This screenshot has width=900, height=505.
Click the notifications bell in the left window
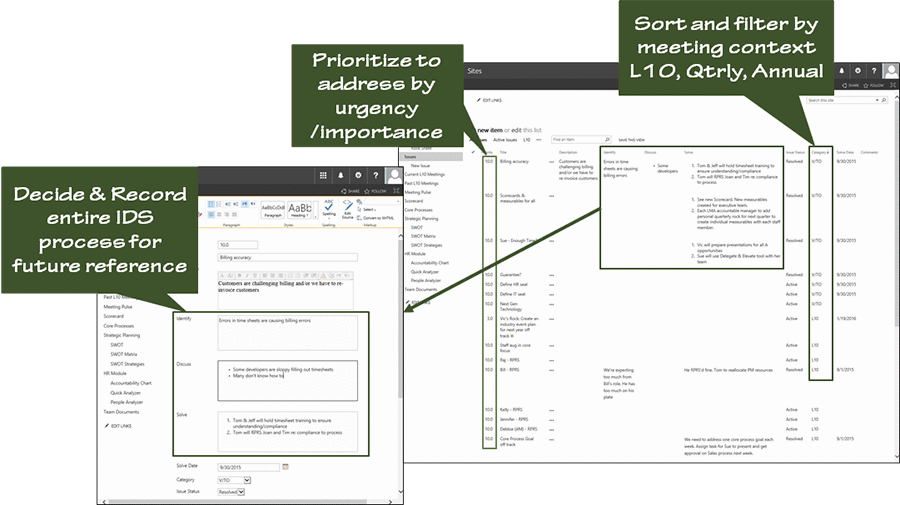click(x=341, y=174)
